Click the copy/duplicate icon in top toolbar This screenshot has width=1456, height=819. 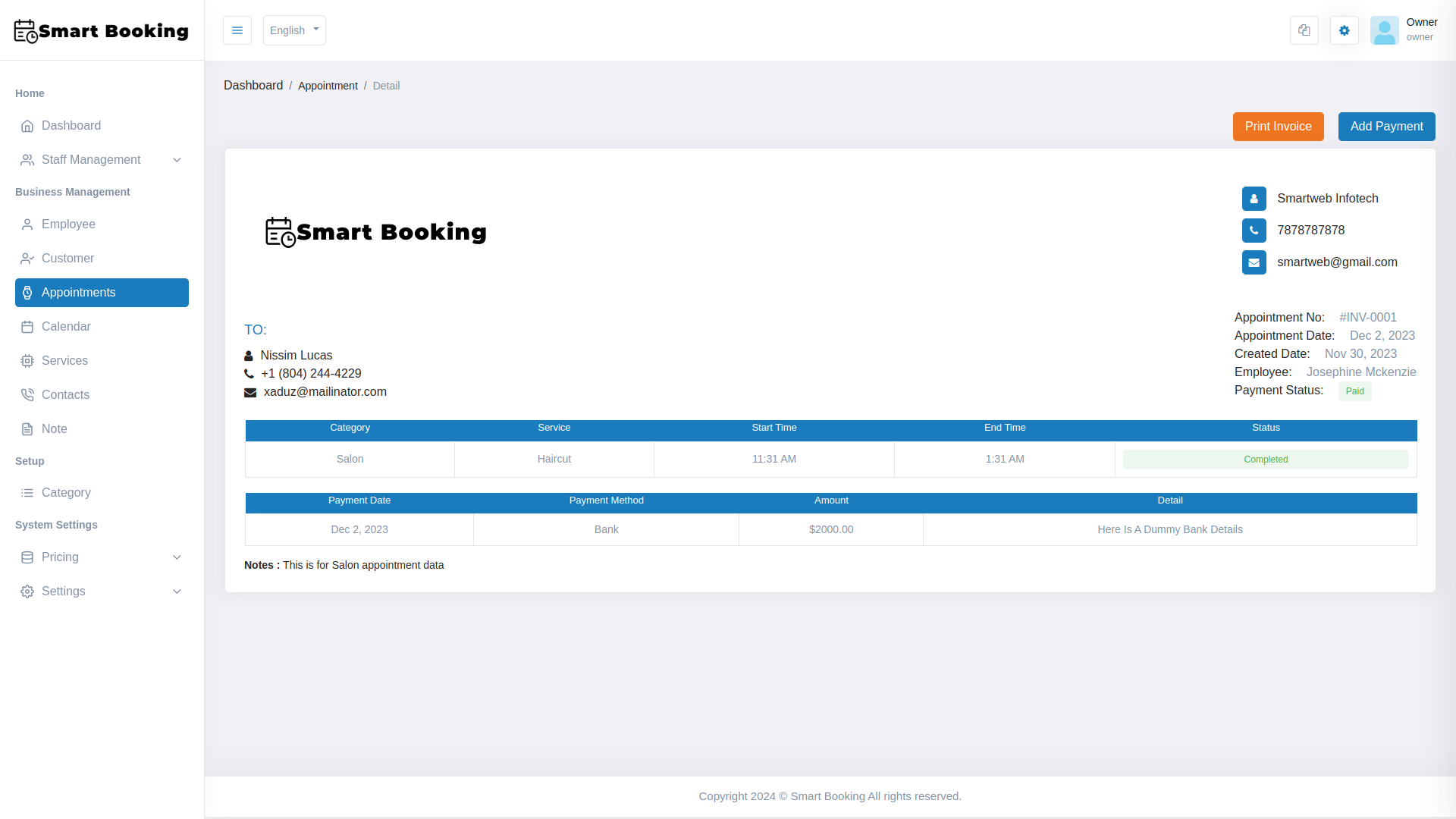tap(1304, 30)
